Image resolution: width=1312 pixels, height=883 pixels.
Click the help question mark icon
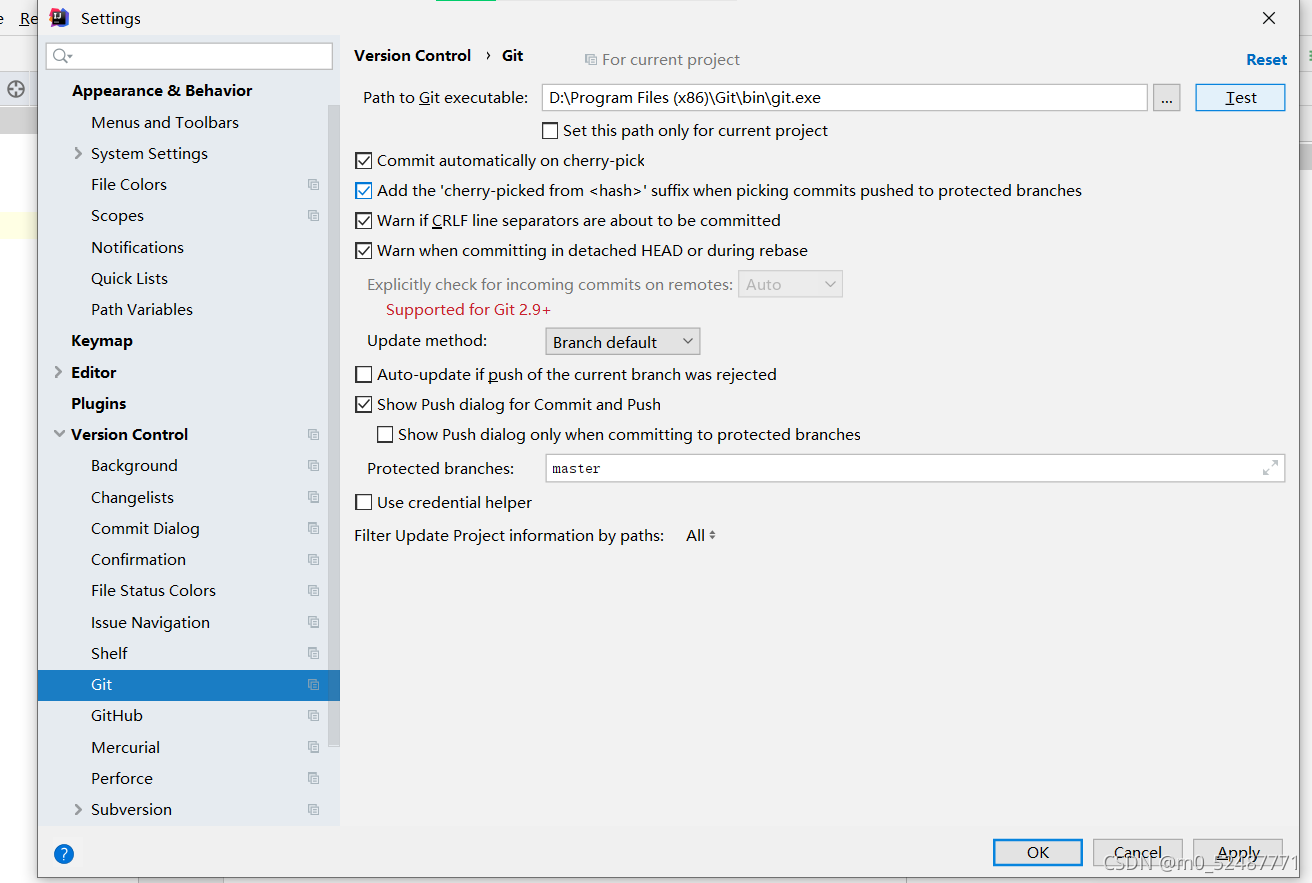(x=64, y=853)
